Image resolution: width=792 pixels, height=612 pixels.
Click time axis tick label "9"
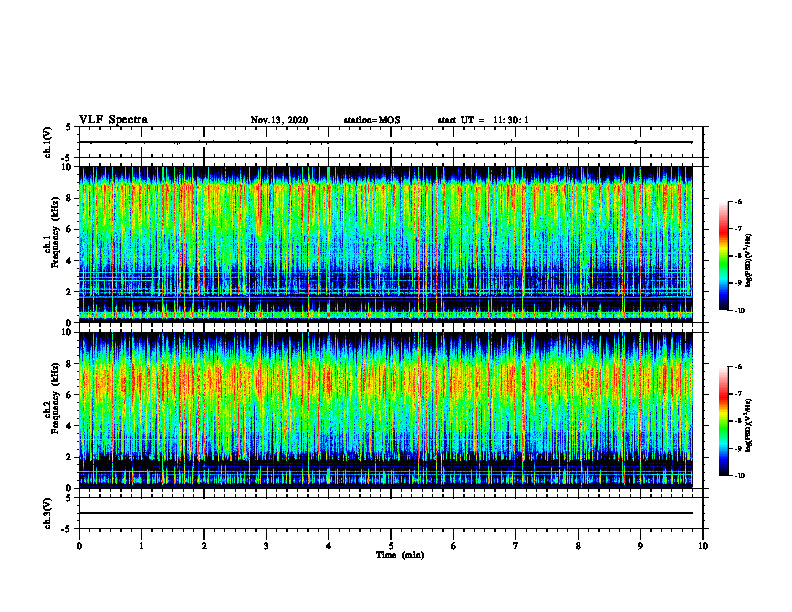[640, 546]
